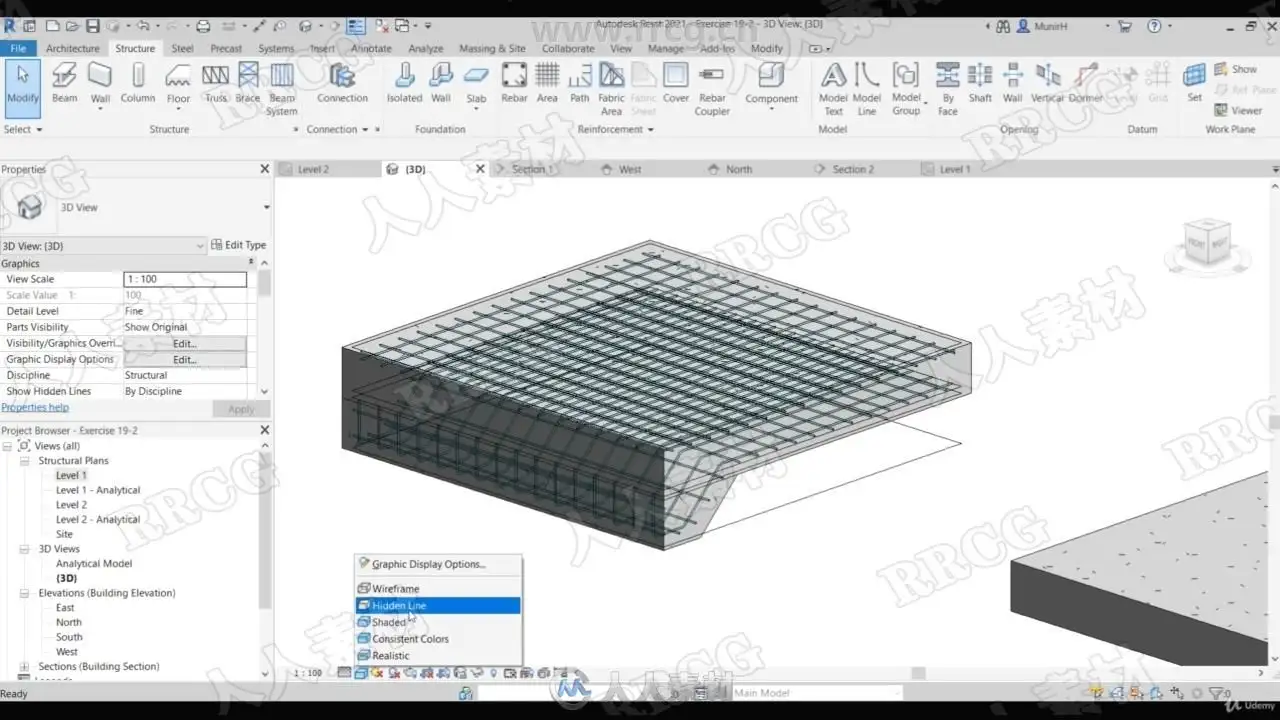Click Print icon in quick access toolbar

tap(203, 25)
